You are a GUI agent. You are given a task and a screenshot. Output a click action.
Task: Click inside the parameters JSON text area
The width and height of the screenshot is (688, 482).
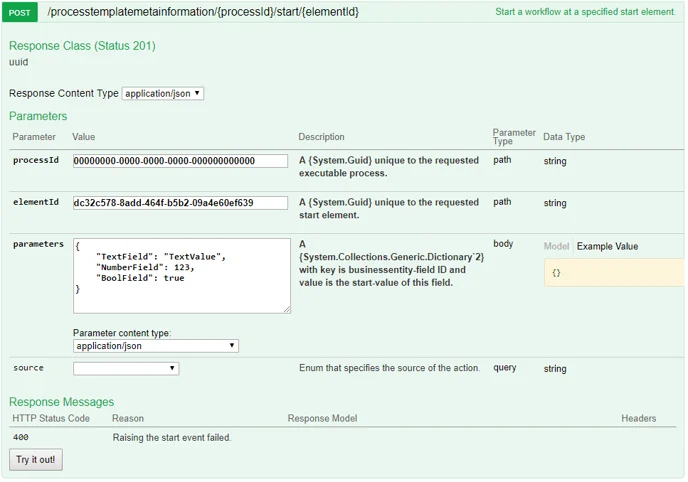[x=181, y=275]
